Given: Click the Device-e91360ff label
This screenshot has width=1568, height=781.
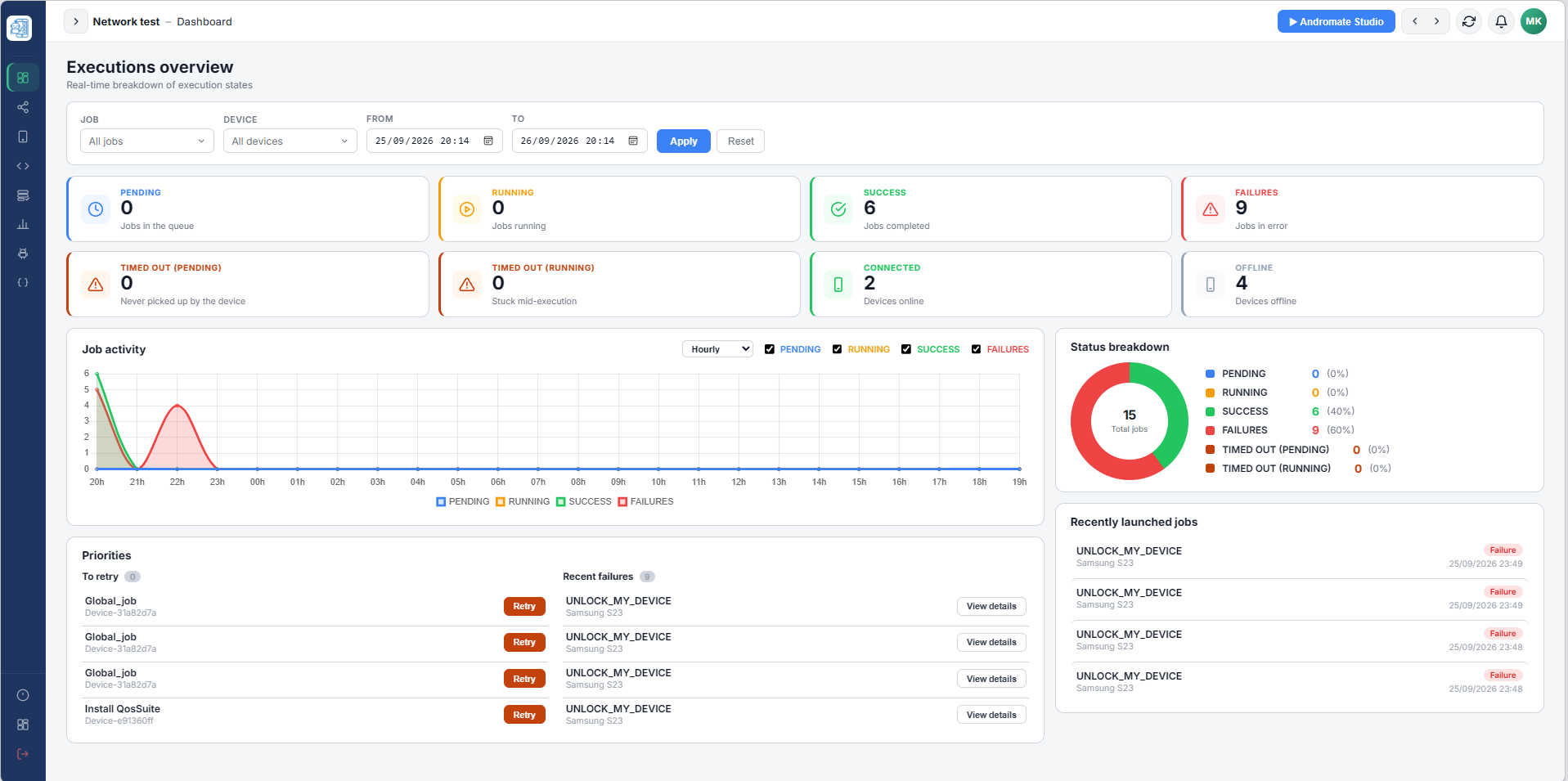Looking at the screenshot, I should (119, 720).
